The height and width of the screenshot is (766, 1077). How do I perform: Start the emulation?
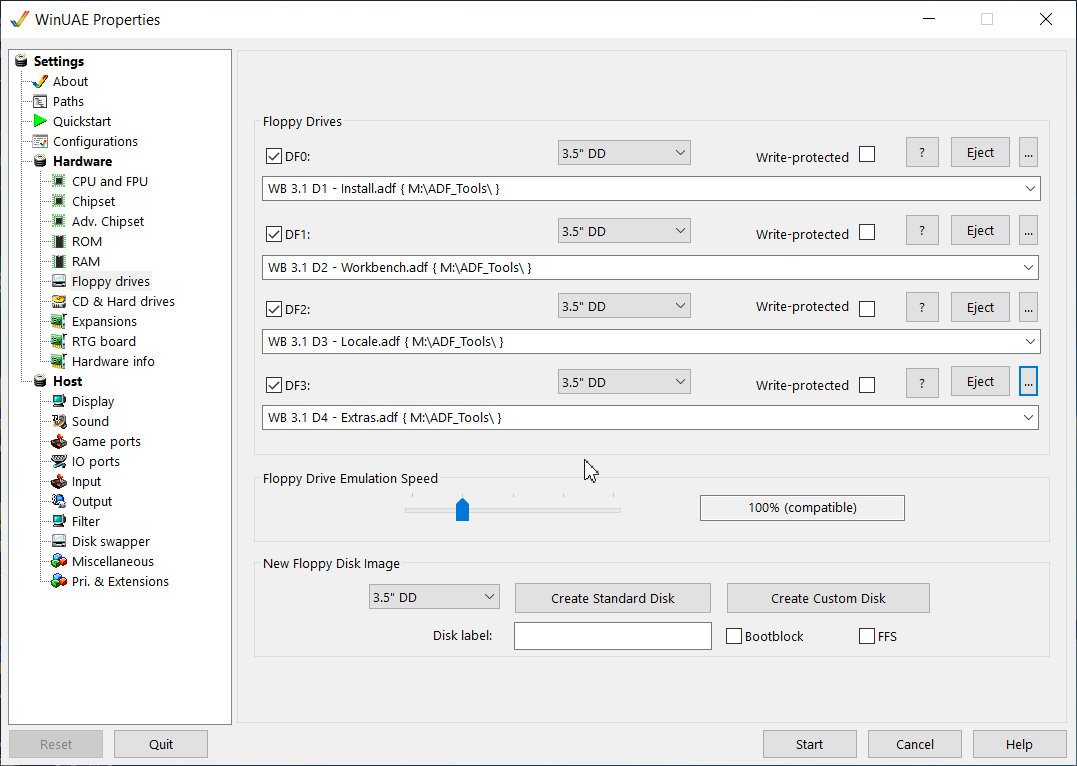click(x=810, y=744)
